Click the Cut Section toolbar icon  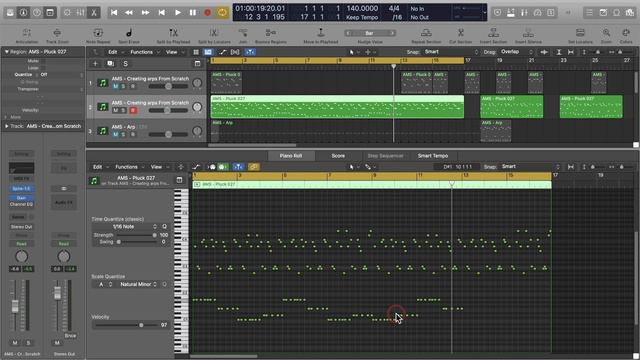pyautogui.click(x=460, y=35)
